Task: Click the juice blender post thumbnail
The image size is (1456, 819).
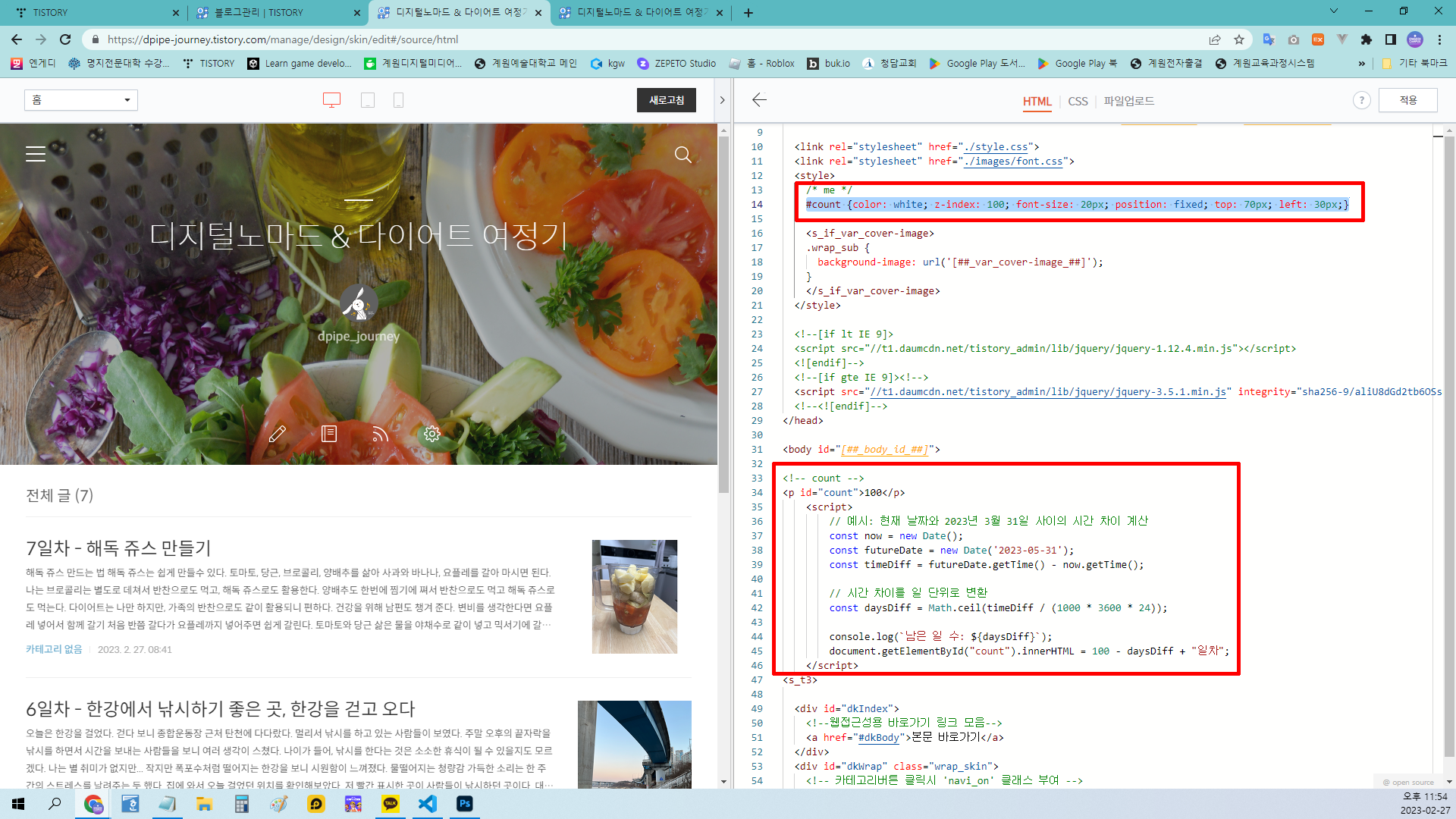Action: pos(635,597)
